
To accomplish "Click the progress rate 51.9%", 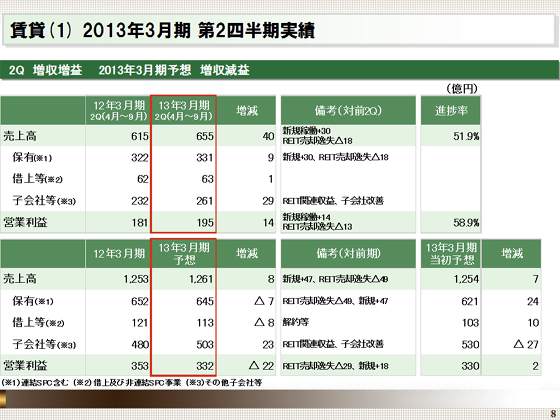I will [x=466, y=136].
